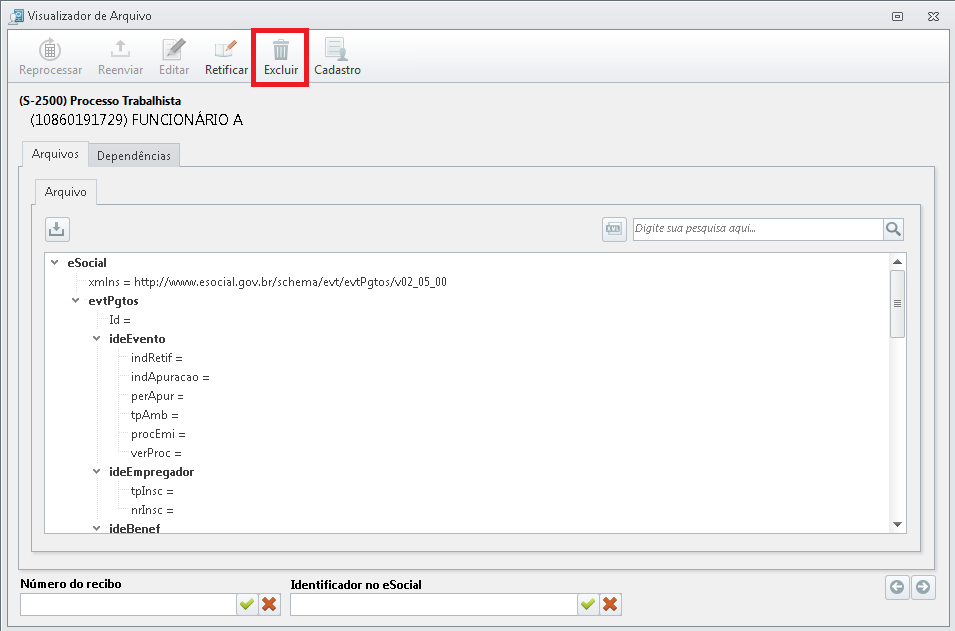The width and height of the screenshot is (955, 631).
Task: Click the Editar pencil icon
Action: click(x=174, y=49)
